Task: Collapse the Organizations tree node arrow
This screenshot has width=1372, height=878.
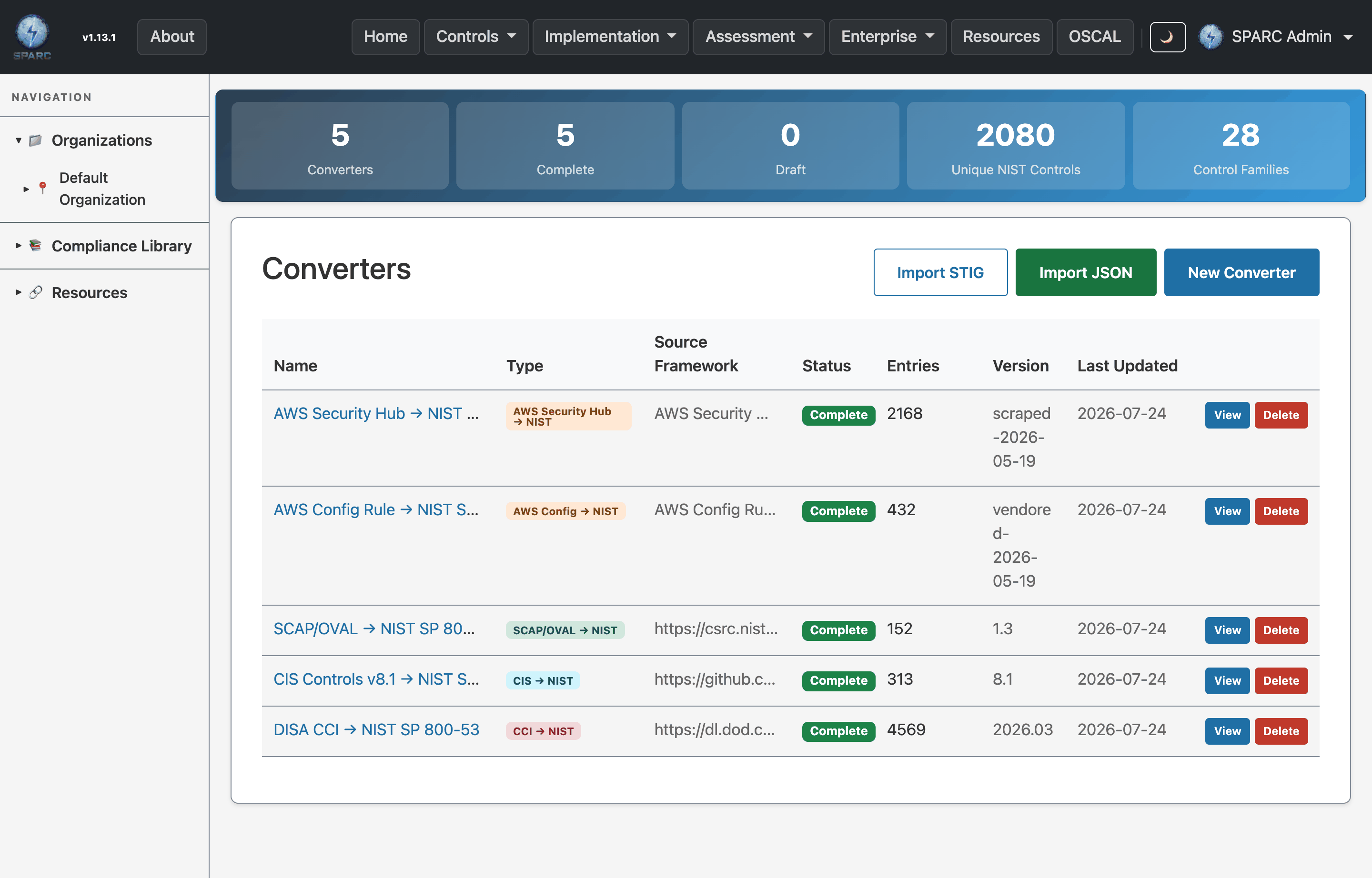Action: click(x=18, y=140)
